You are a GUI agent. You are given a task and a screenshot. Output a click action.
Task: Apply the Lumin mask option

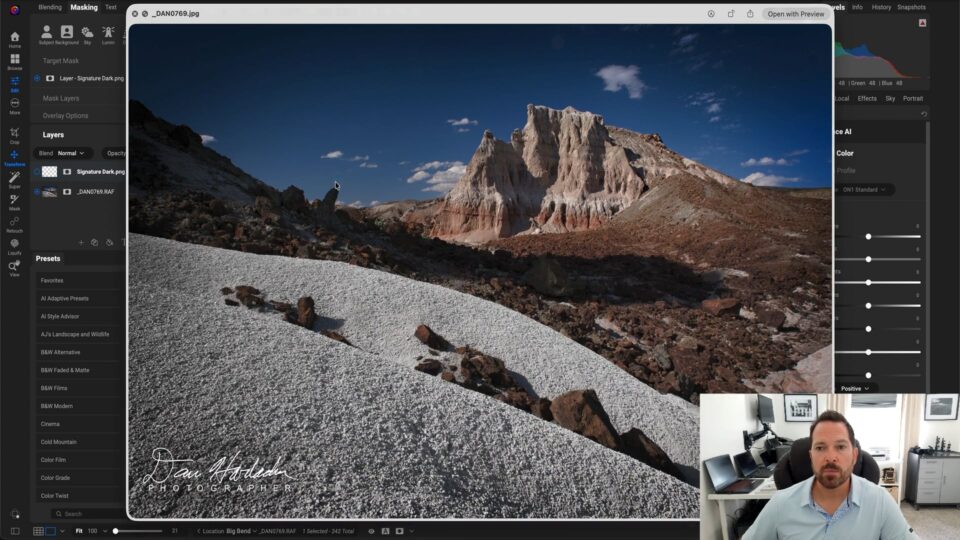(108, 35)
